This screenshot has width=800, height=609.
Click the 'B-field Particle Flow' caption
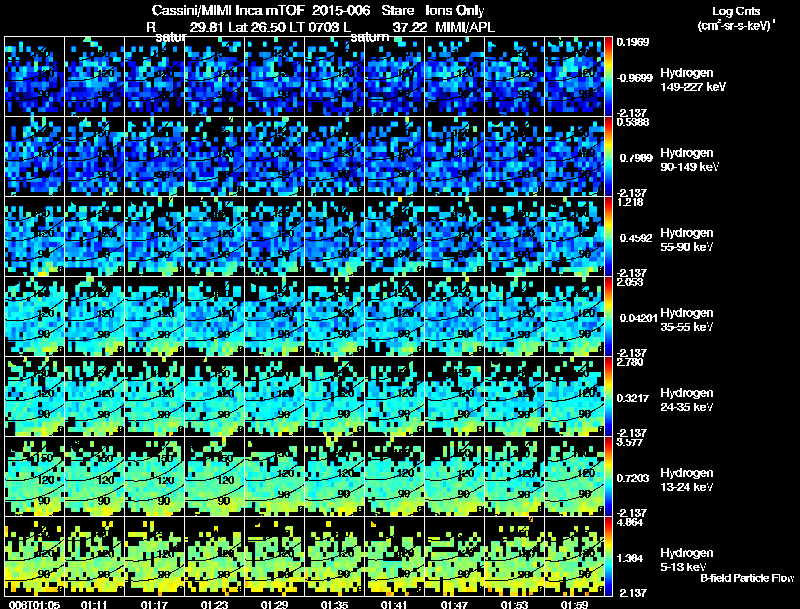coord(747,578)
